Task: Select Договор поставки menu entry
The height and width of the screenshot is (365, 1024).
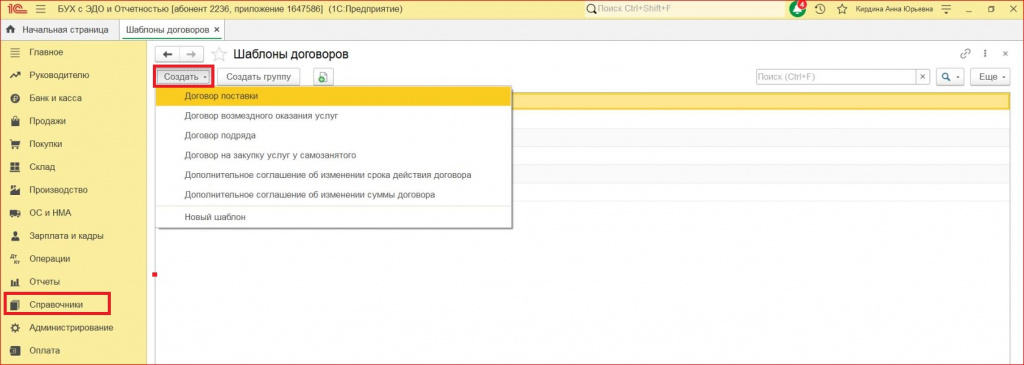Action: (333, 96)
